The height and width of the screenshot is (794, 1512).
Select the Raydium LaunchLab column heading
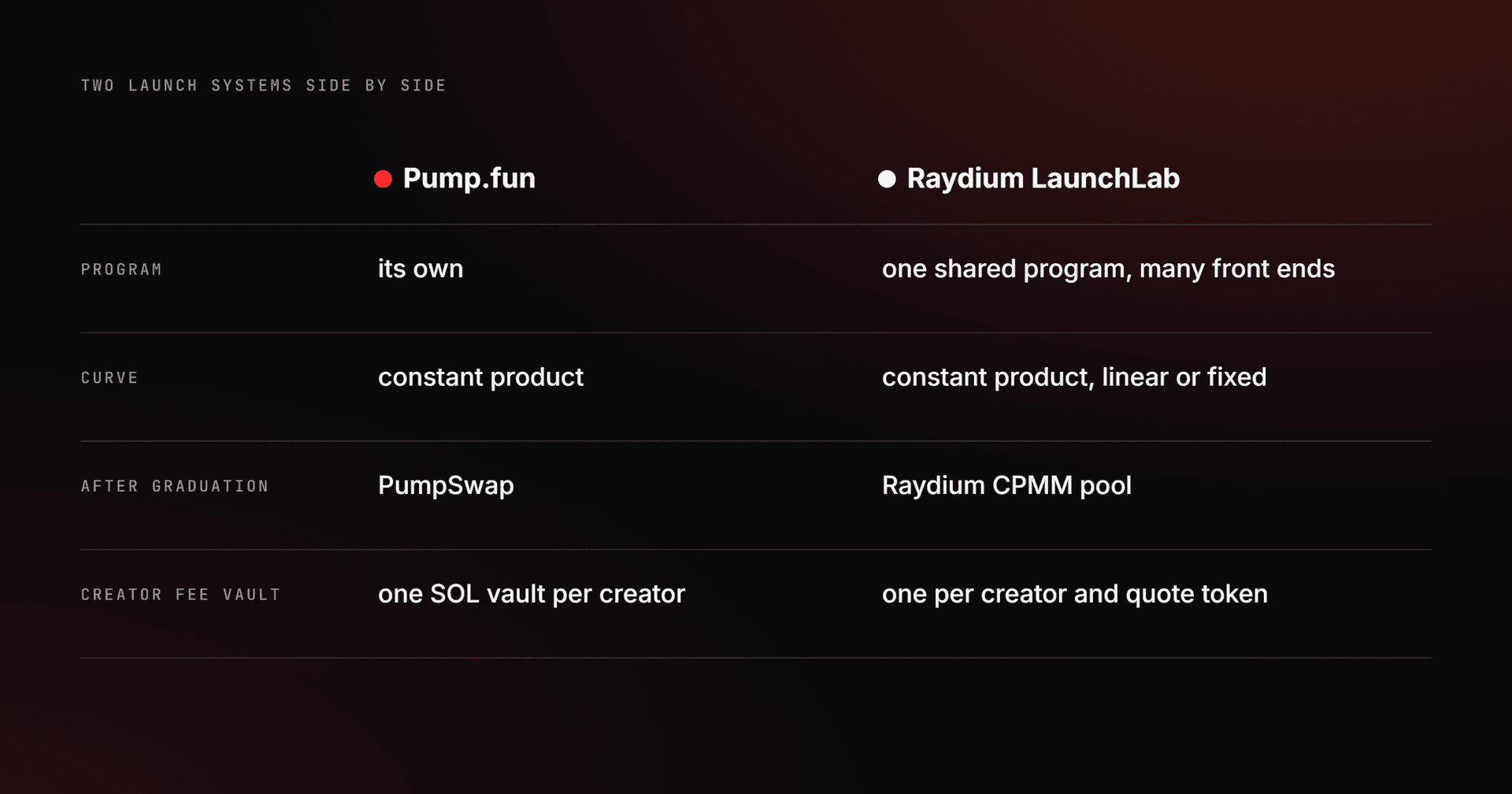pos(1043,179)
